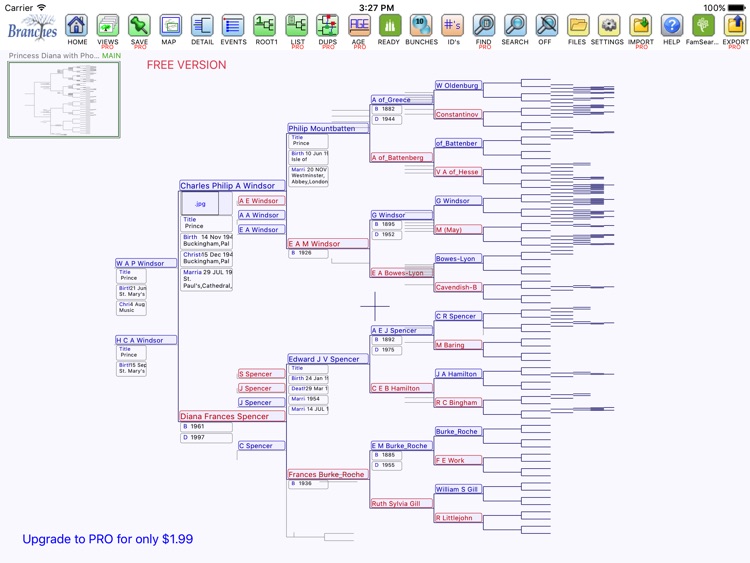This screenshot has width=750, height=563.
Task: Select the ROOT1 tree icon
Action: (265, 26)
